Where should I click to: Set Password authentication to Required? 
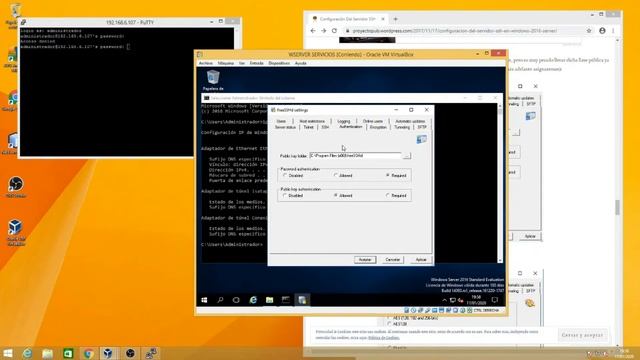click(x=388, y=176)
